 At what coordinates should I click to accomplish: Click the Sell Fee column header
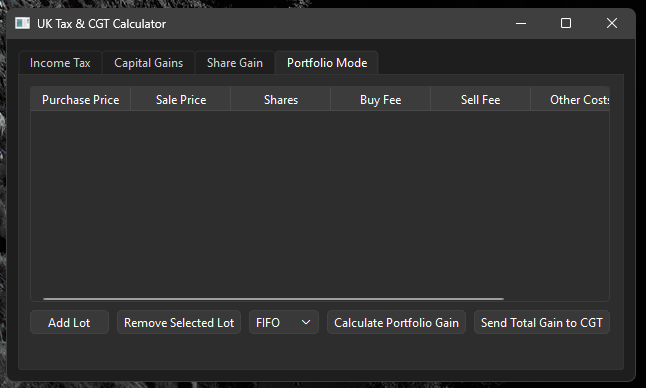[480, 100]
